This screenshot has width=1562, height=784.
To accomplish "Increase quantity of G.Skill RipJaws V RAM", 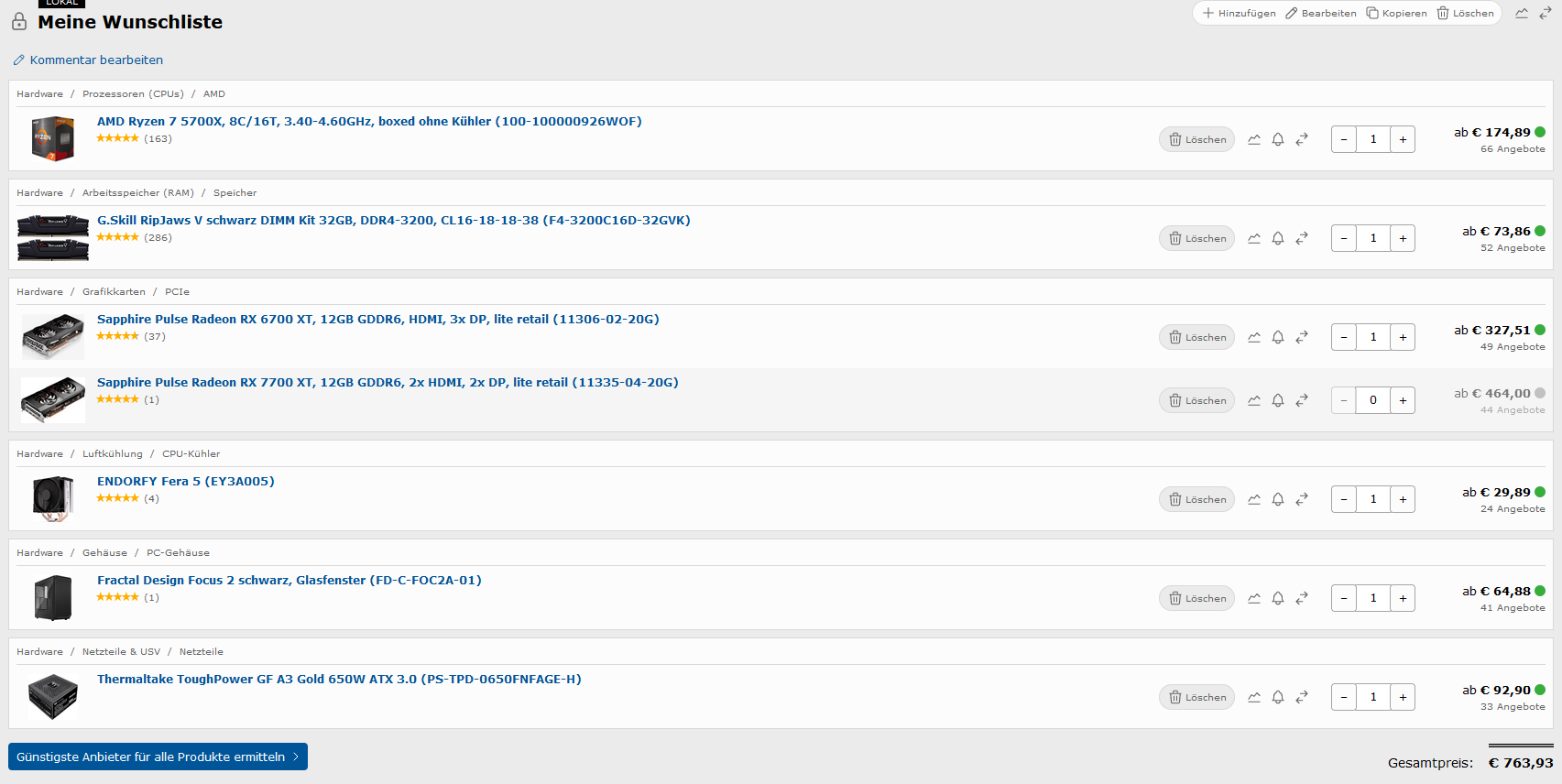I will click(x=1403, y=238).
